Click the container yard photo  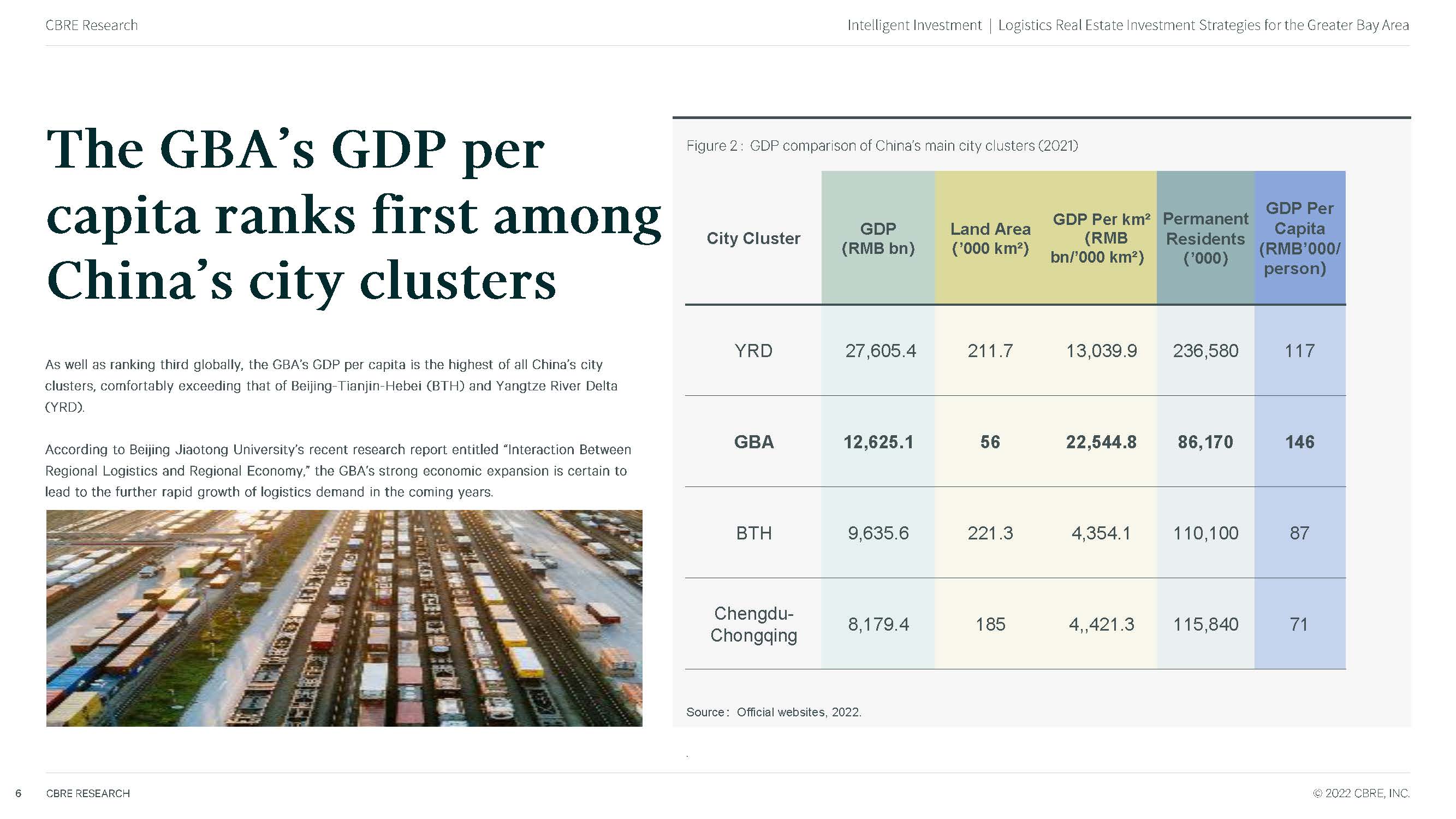coord(343,618)
